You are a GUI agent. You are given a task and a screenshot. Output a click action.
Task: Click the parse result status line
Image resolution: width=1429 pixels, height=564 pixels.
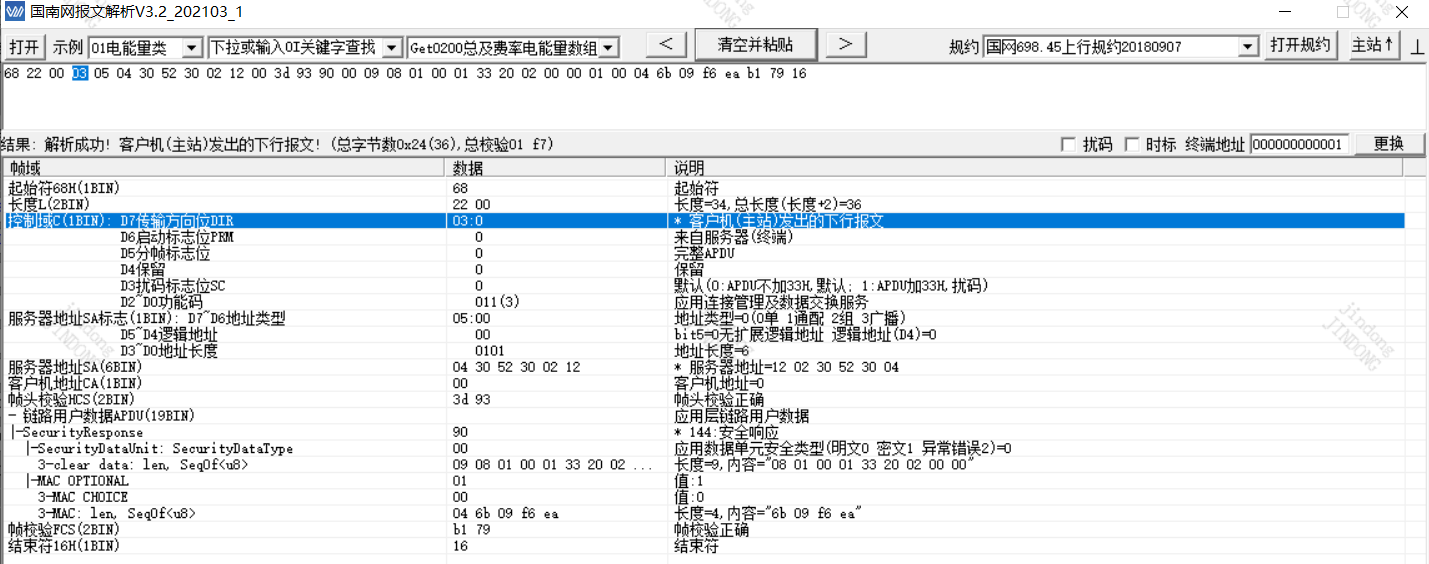coord(277,145)
